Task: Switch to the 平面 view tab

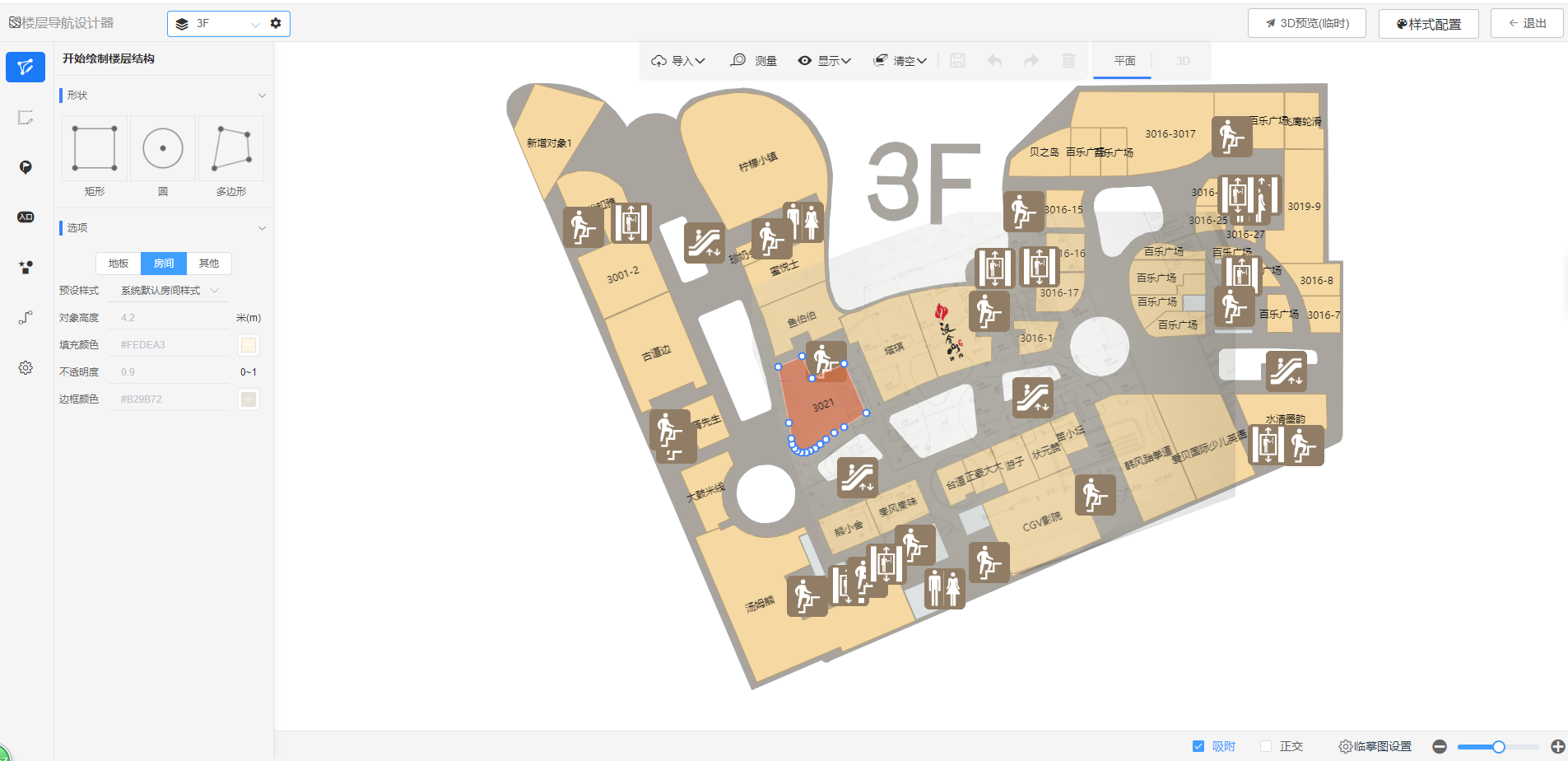Action: (x=1124, y=61)
